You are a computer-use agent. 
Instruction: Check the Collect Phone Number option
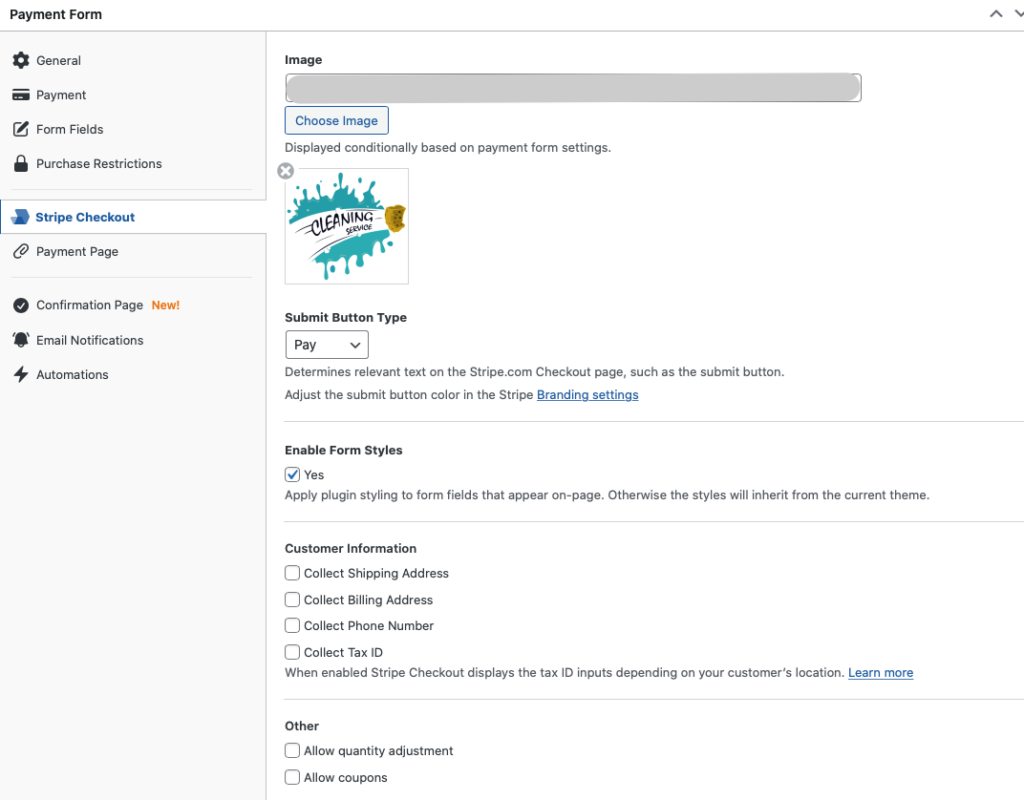click(x=293, y=625)
